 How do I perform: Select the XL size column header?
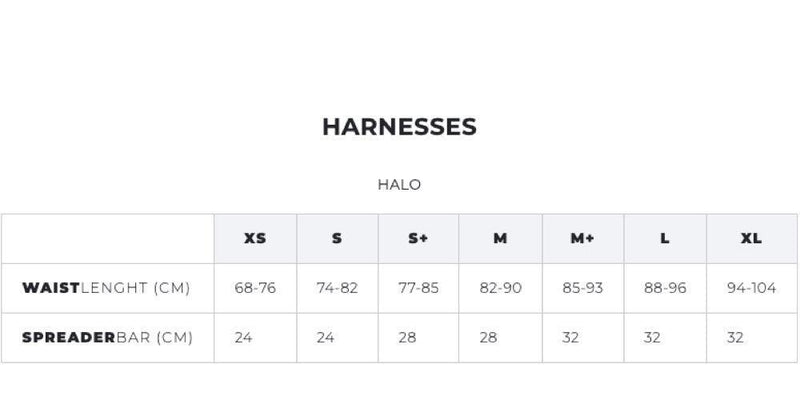tap(751, 238)
